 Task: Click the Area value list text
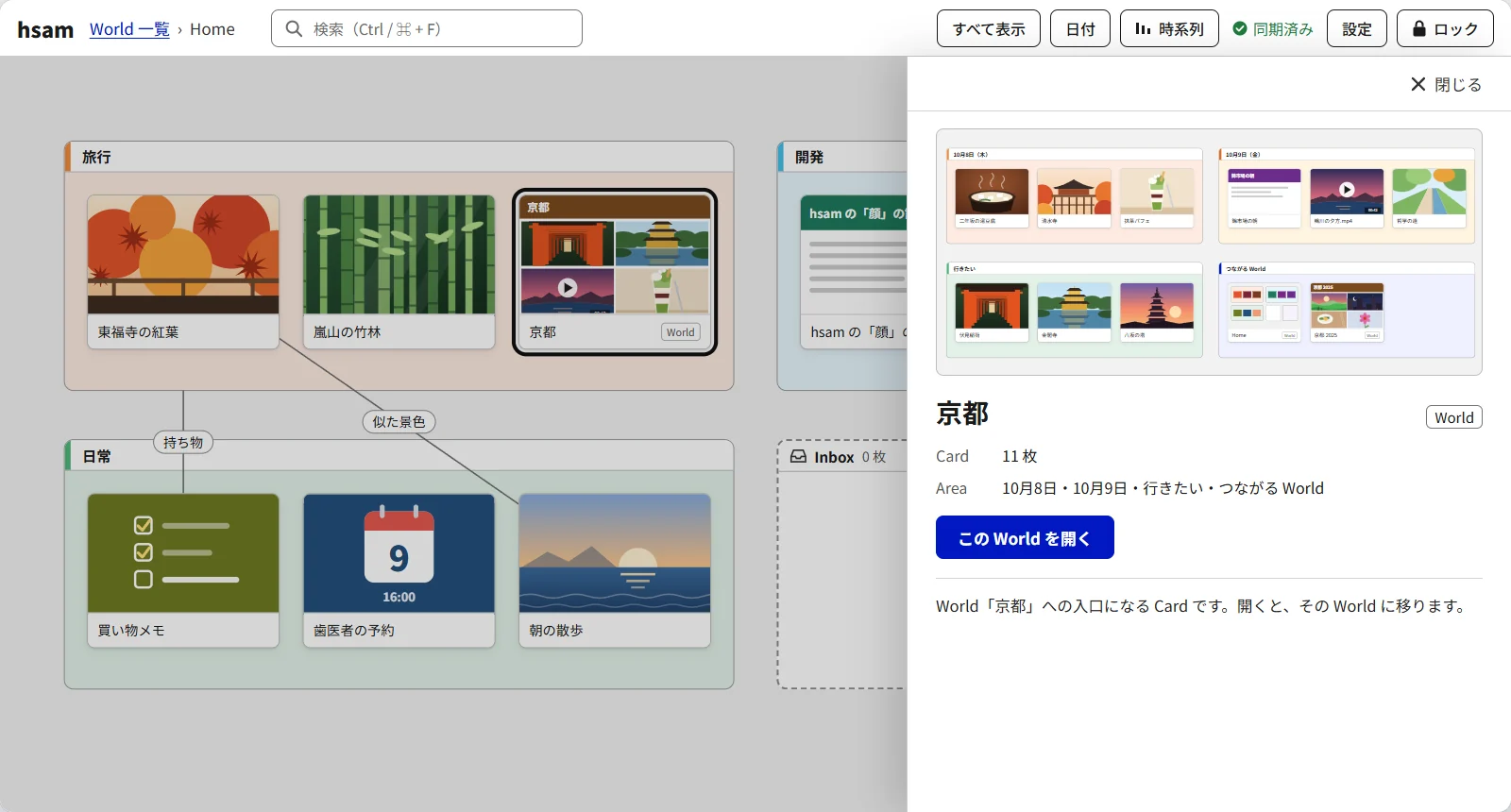[1163, 488]
